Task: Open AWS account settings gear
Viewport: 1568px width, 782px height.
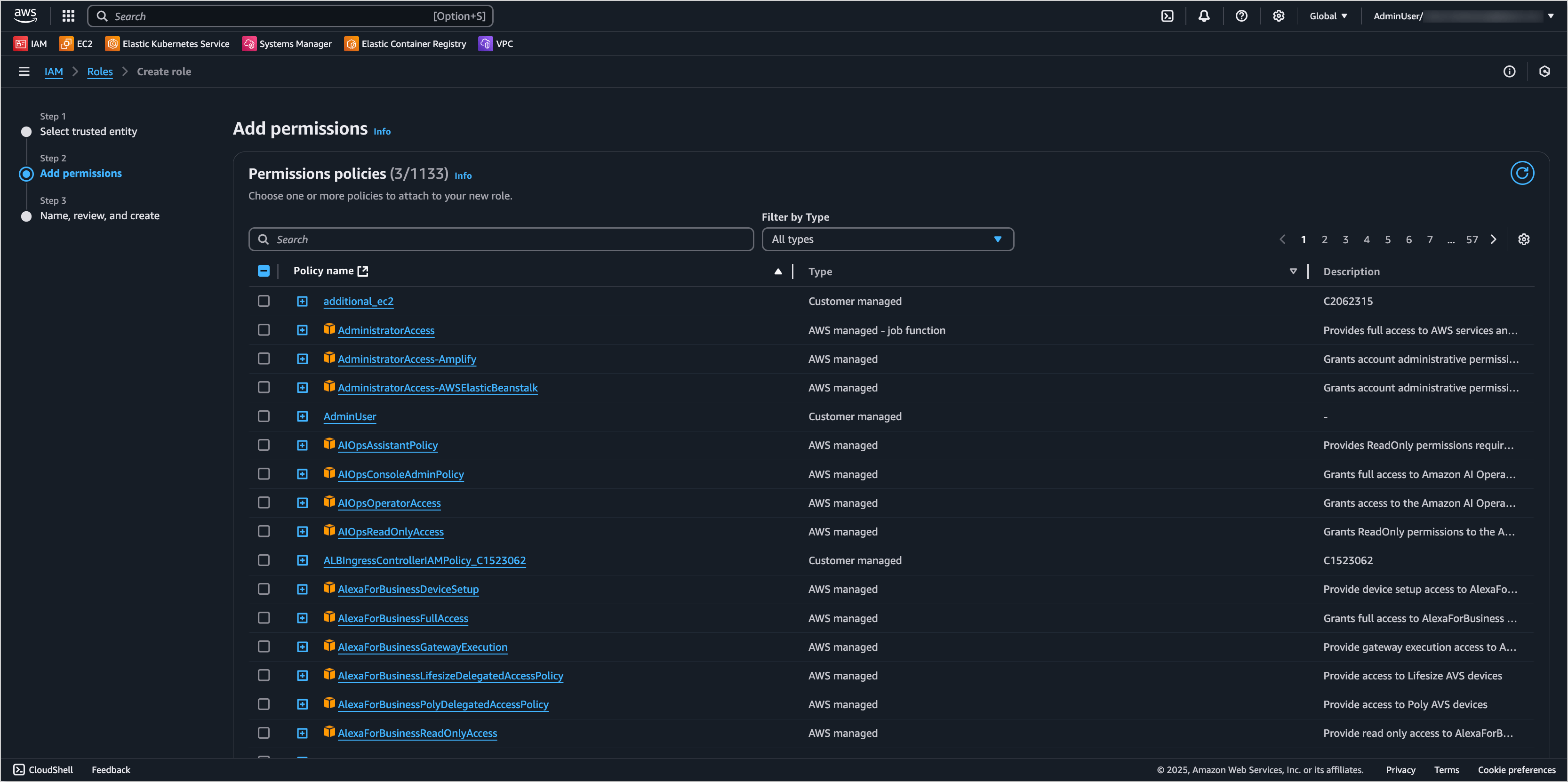Action: coord(1278,16)
